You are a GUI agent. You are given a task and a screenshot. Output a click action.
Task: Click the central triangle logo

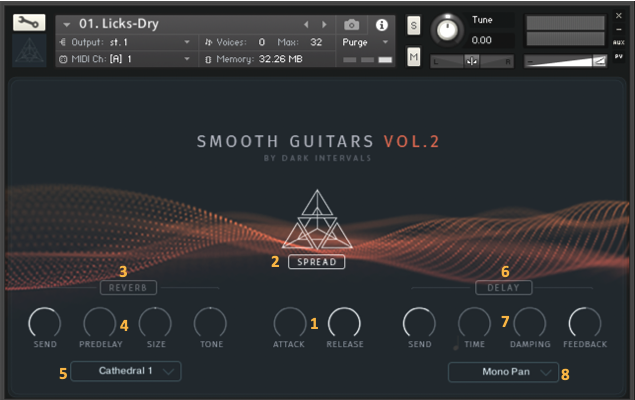click(x=318, y=219)
